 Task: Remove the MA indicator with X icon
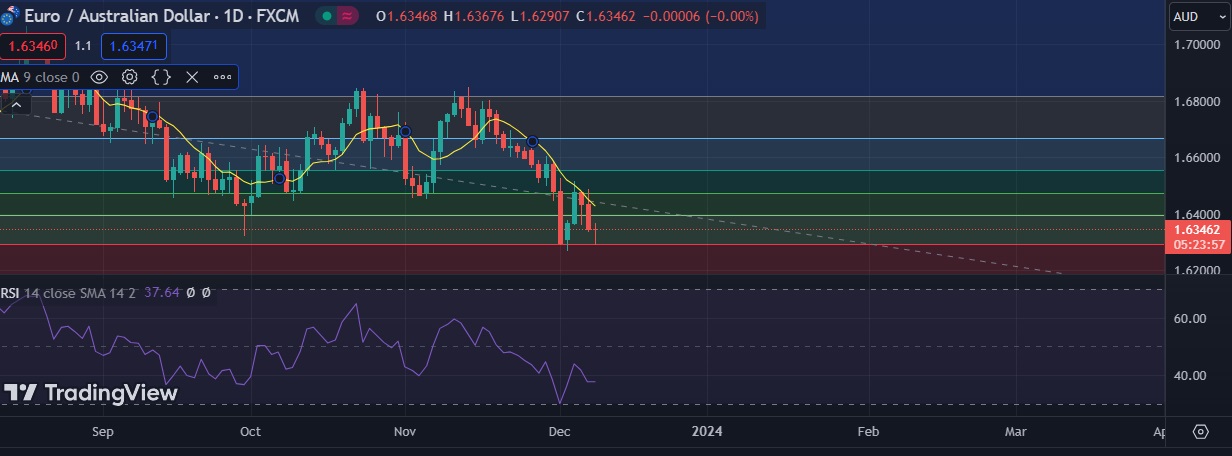click(192, 77)
